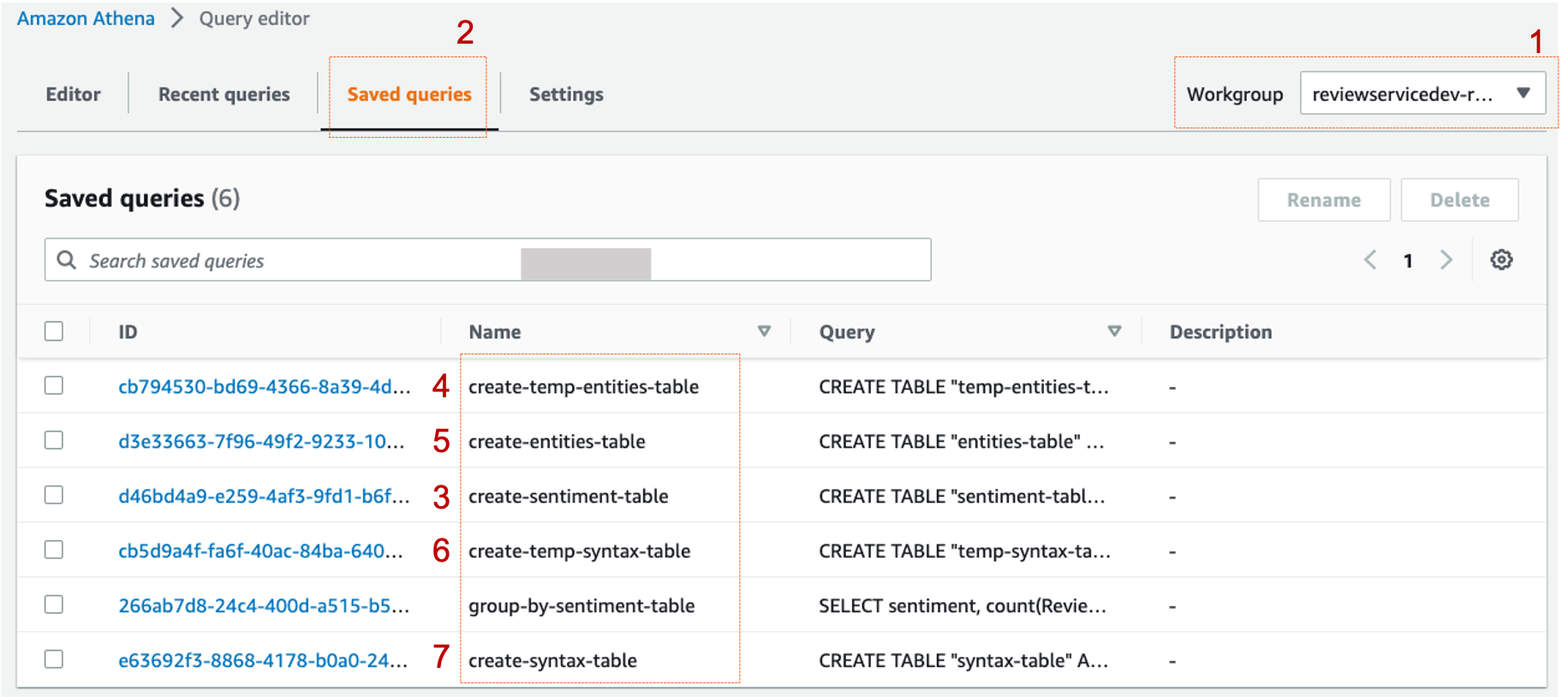The image size is (1568, 697).
Task: Check the create-temp-entities-table row checkbox
Action: coord(54,386)
